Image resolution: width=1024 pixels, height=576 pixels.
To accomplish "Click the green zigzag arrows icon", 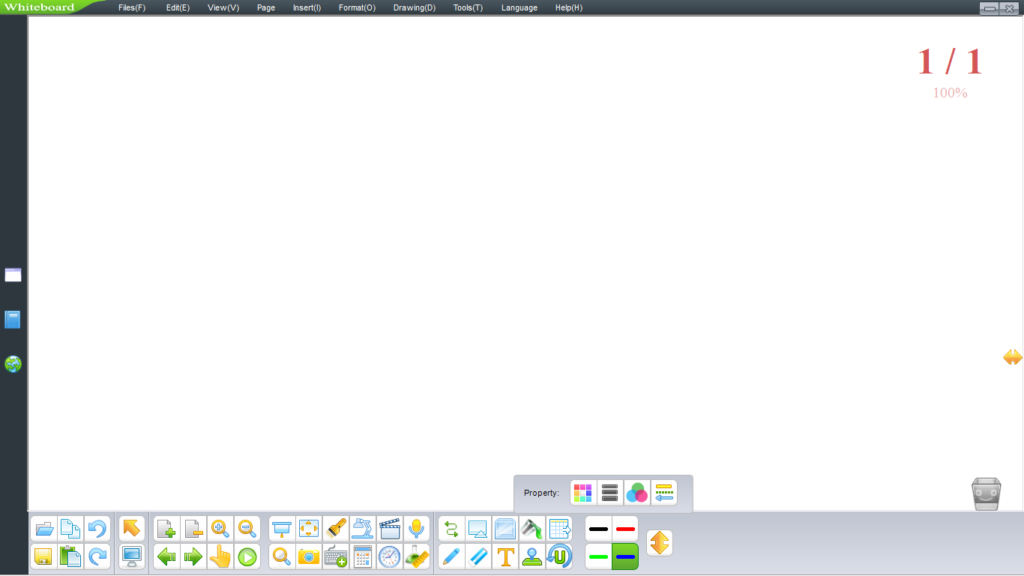I will pyautogui.click(x=451, y=528).
